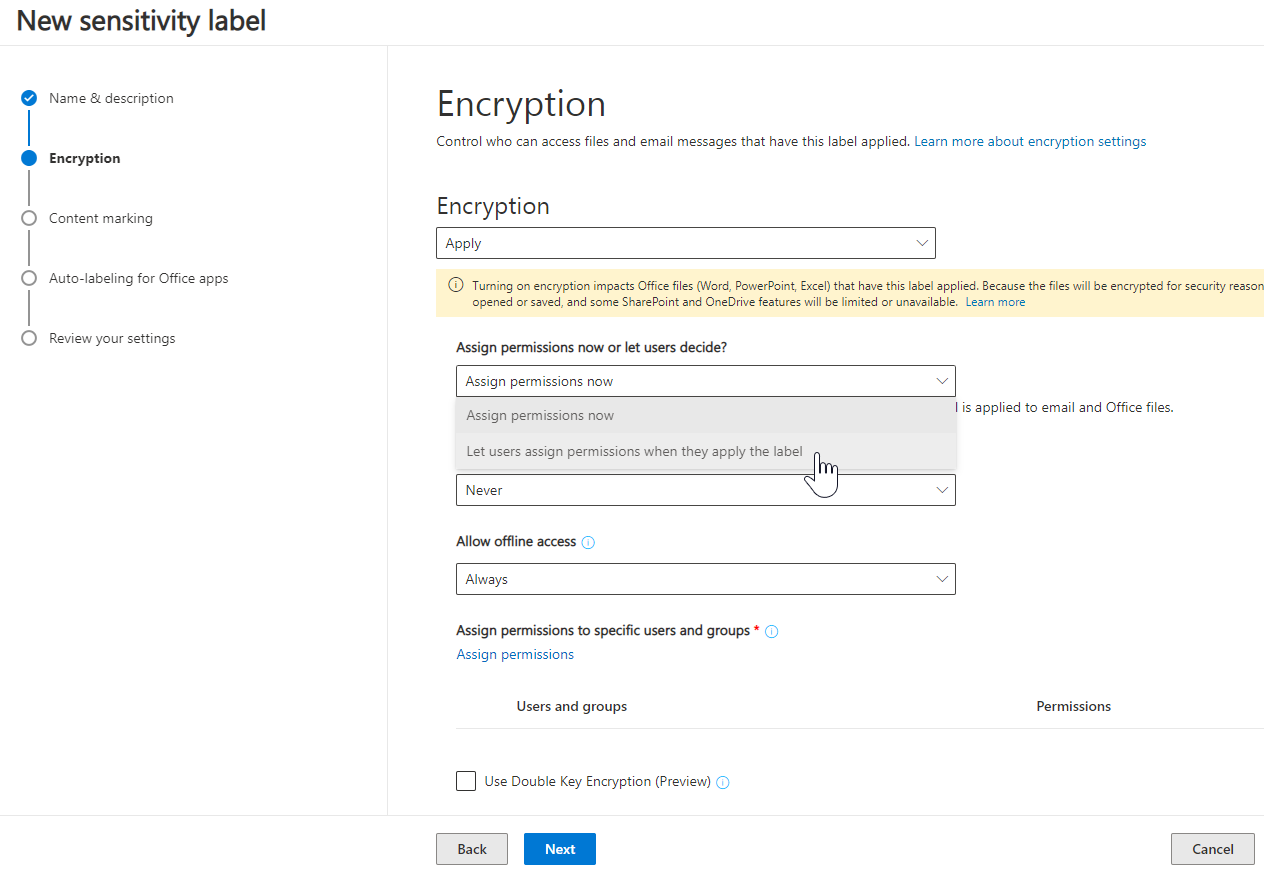This screenshot has width=1264, height=875.
Task: Open the Encryption Apply dropdown
Action: 685,243
